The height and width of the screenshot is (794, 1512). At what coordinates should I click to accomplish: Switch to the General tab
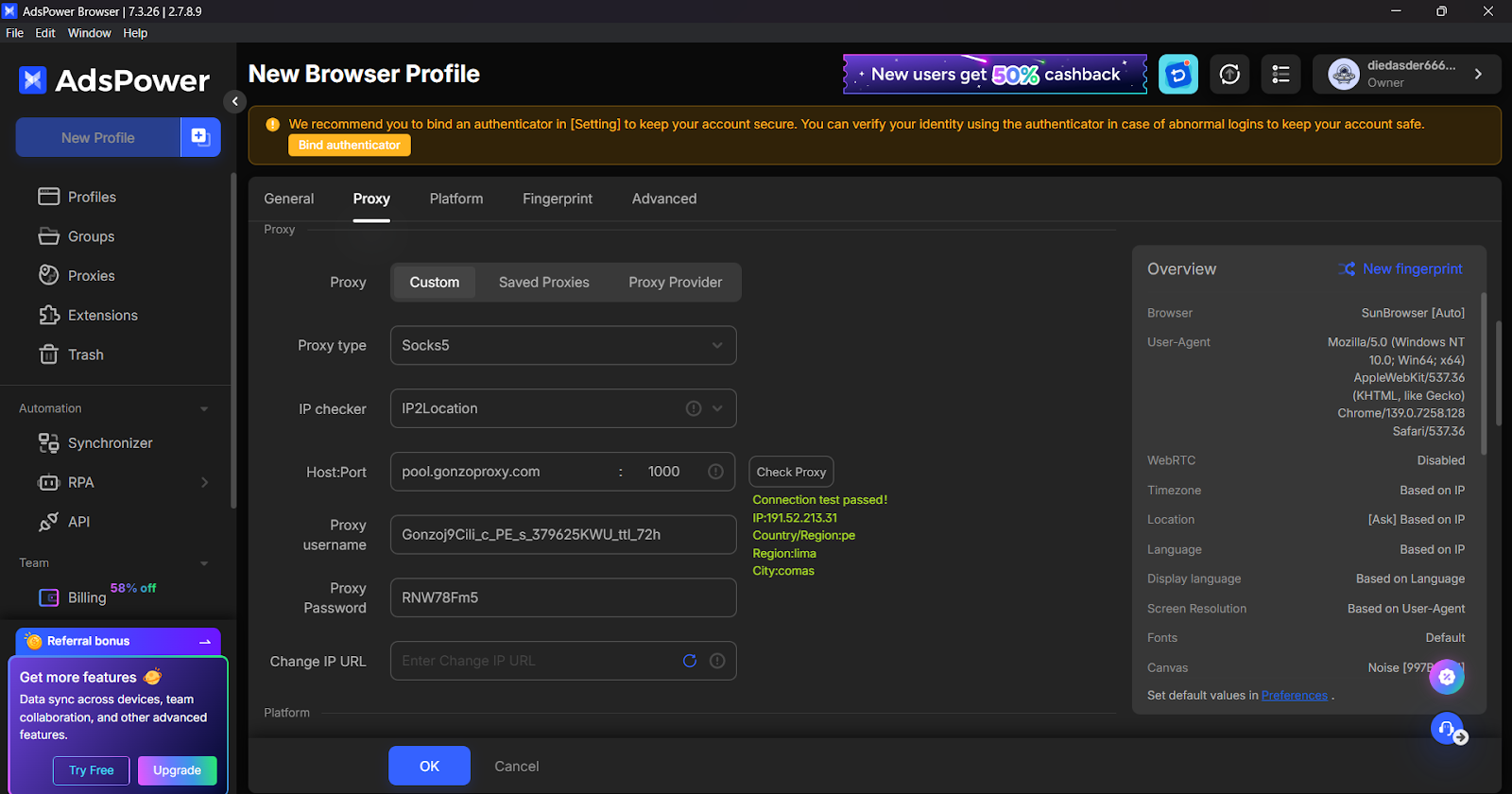click(x=289, y=198)
